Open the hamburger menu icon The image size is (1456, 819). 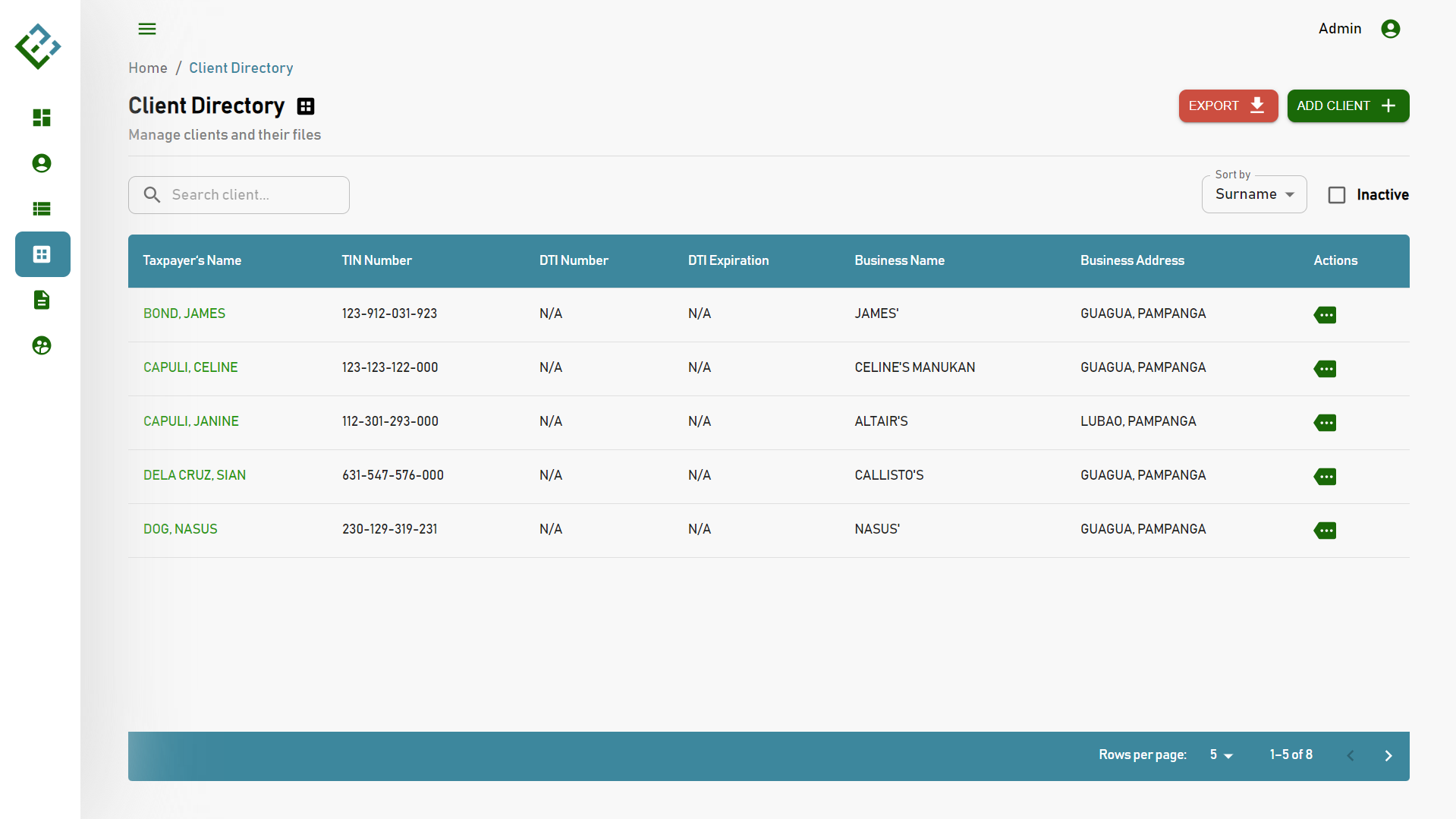pyautogui.click(x=147, y=29)
